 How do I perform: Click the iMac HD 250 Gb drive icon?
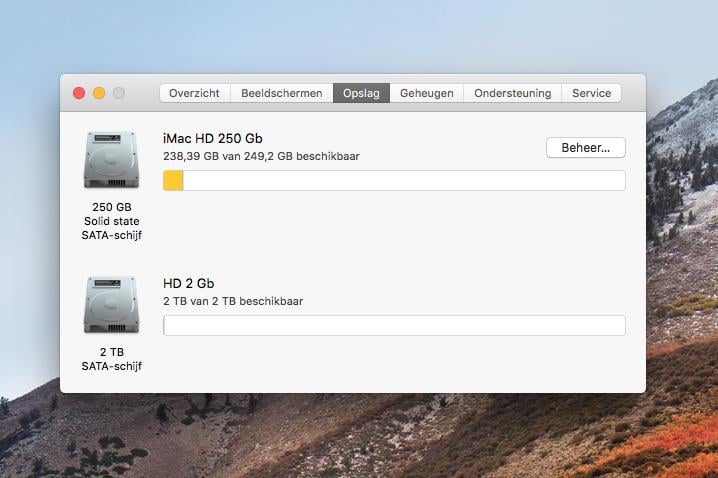pyautogui.click(x=111, y=159)
